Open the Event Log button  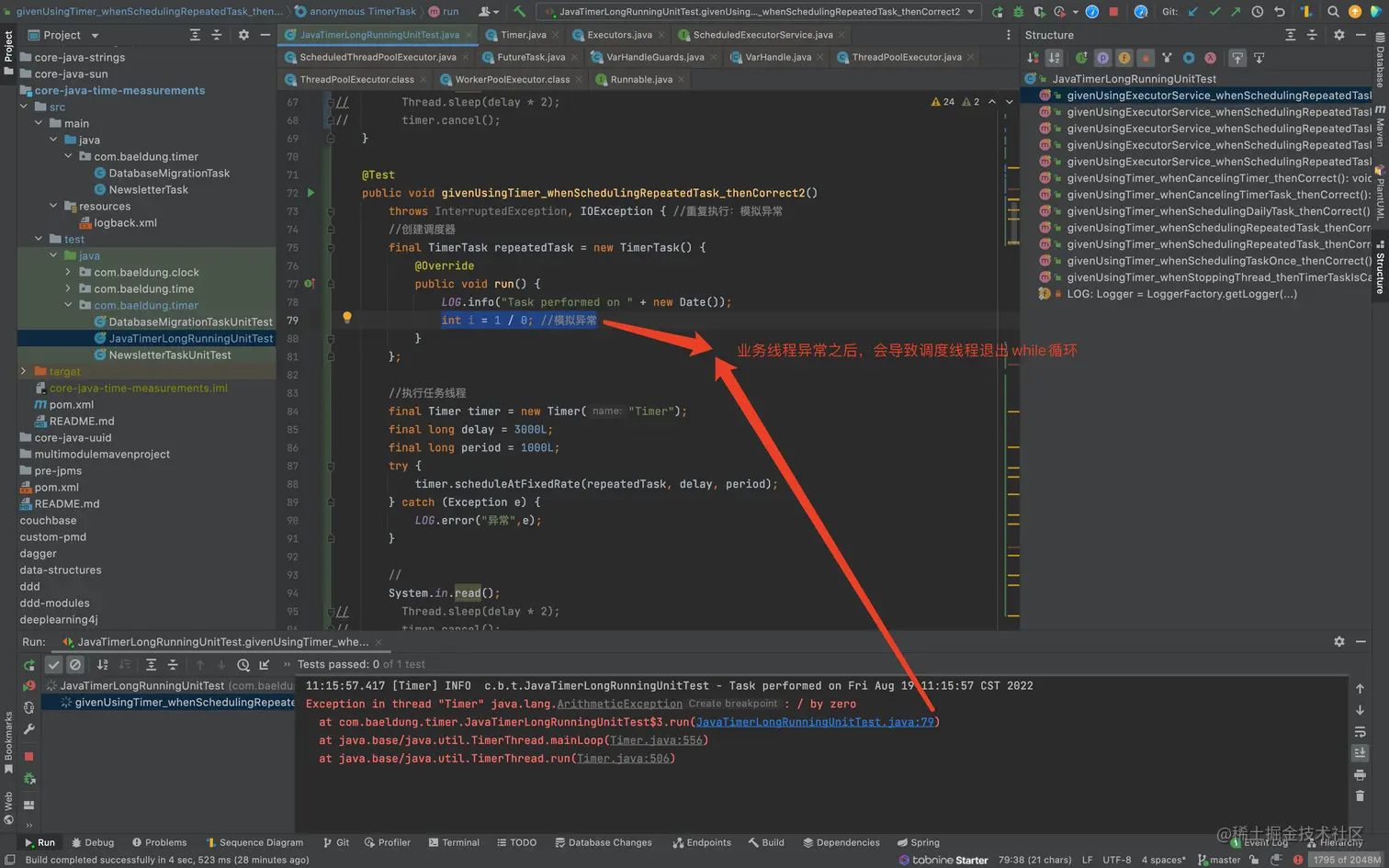pyautogui.click(x=1260, y=842)
